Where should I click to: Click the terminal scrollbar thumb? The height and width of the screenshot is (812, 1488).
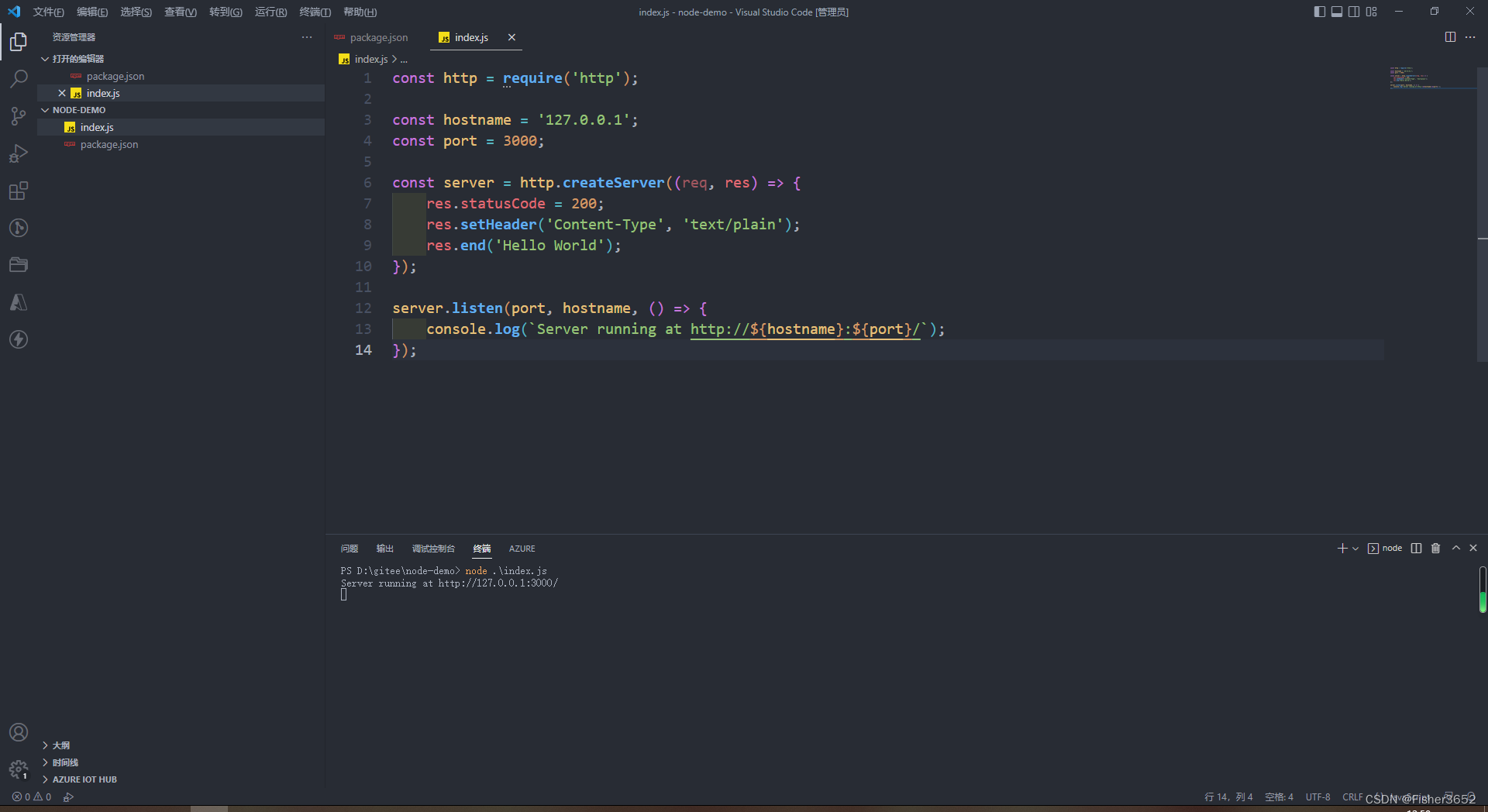pyautogui.click(x=1483, y=590)
